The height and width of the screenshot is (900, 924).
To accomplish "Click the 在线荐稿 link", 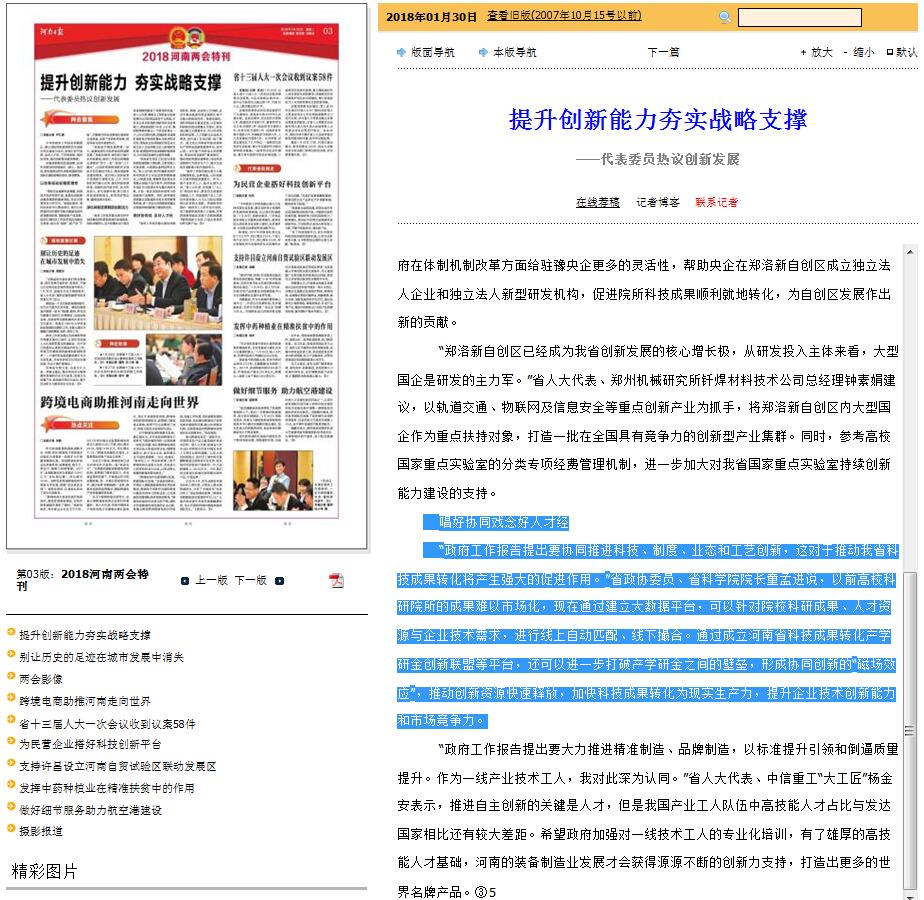I will tap(598, 202).
